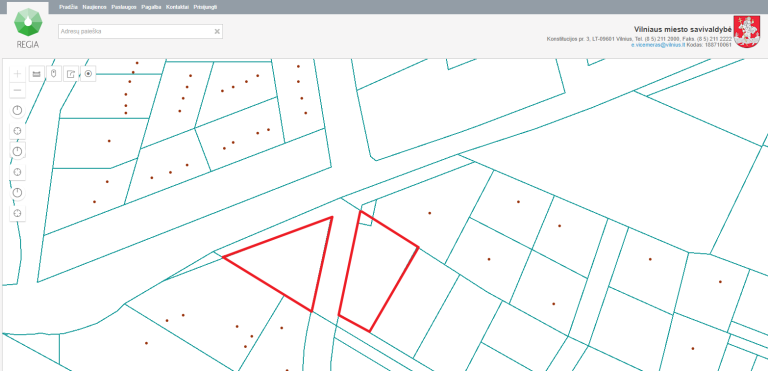The height and width of the screenshot is (371, 768).
Task: Click the topmost crosshair map control
Action: coord(18,131)
